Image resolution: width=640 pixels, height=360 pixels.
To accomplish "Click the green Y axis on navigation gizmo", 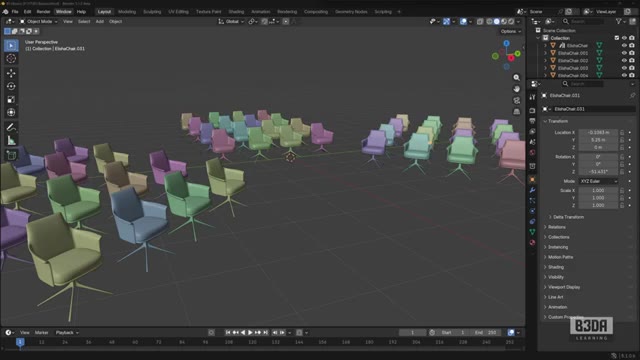I will point(518,53).
